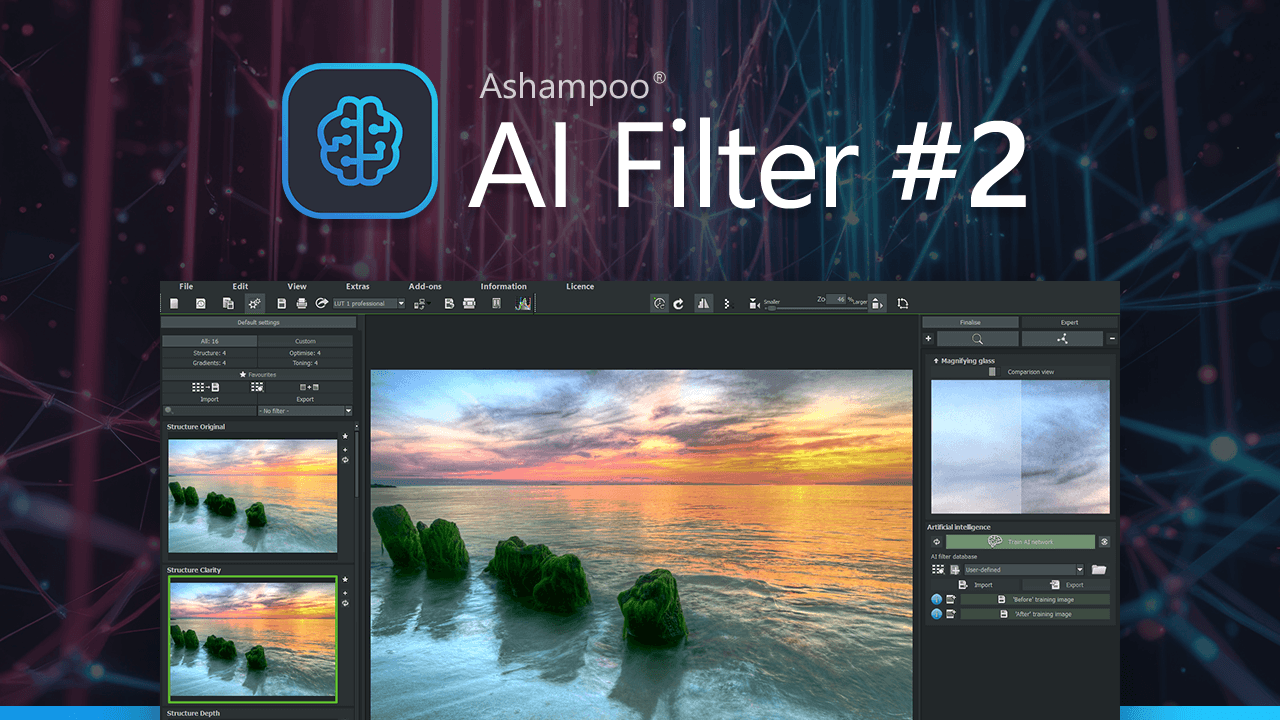Click the printer icon
This screenshot has width=1280, height=720.
302,303
